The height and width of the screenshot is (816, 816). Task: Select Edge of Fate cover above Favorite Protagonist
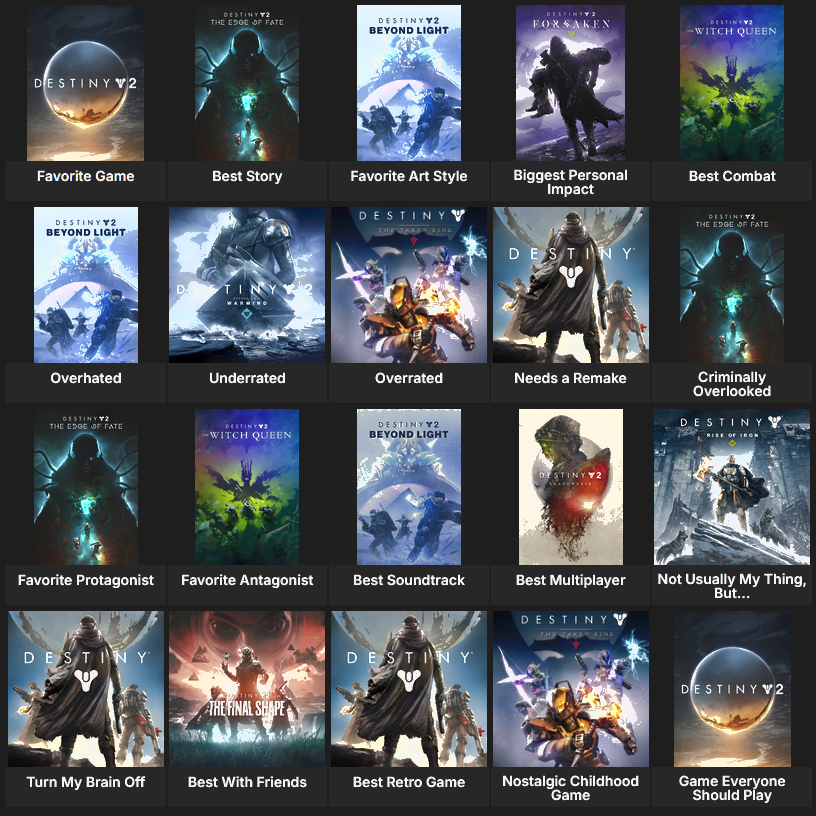click(x=86, y=487)
